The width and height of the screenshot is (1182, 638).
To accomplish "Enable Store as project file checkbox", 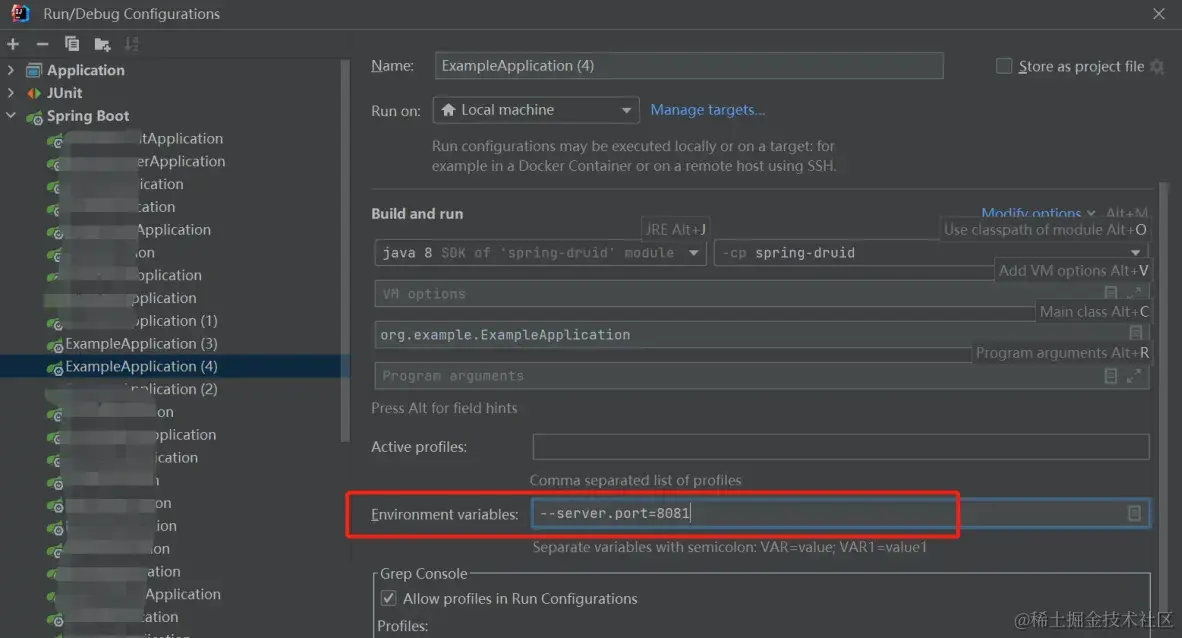I will pyautogui.click(x=1004, y=66).
